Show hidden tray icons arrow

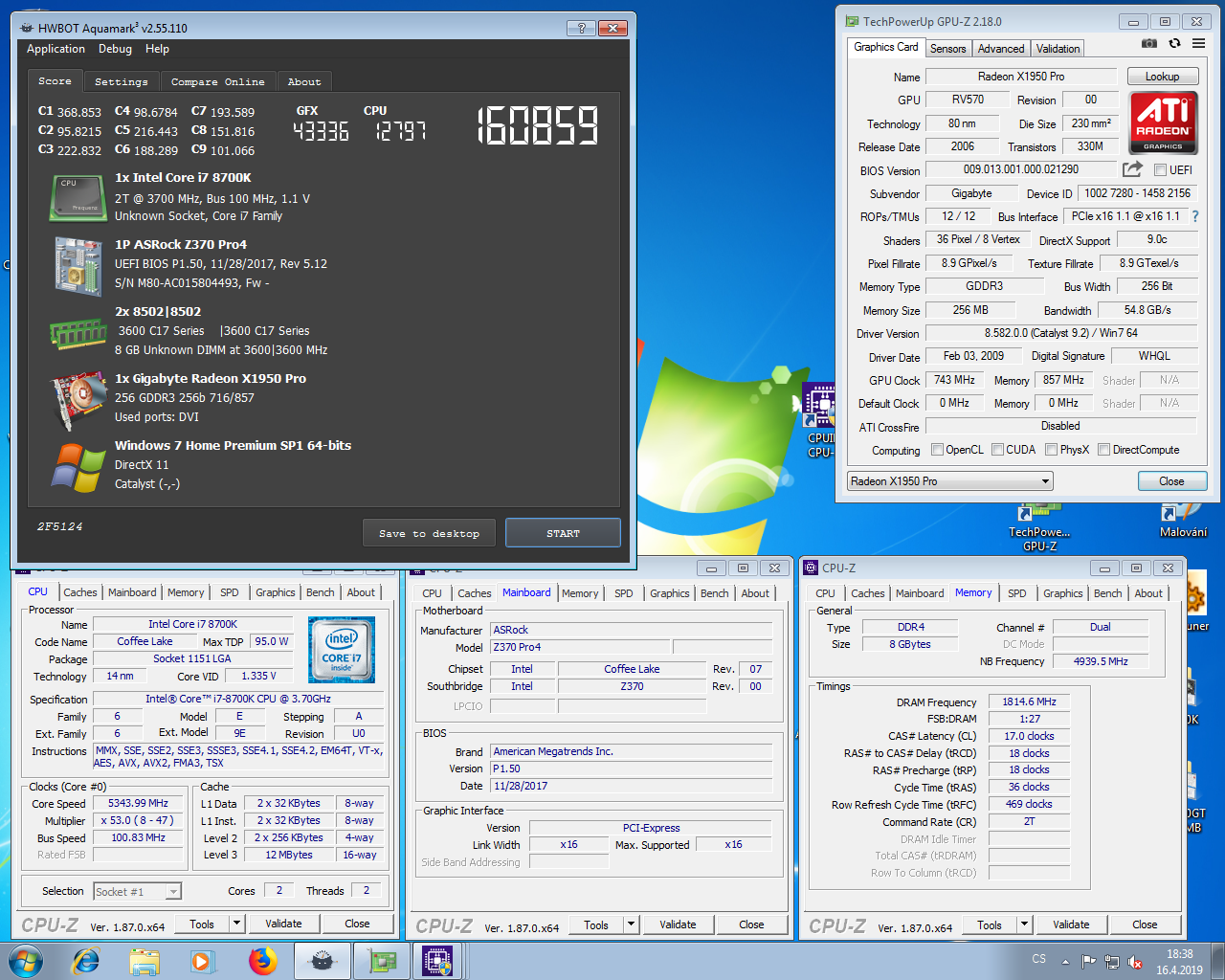coord(1065,961)
